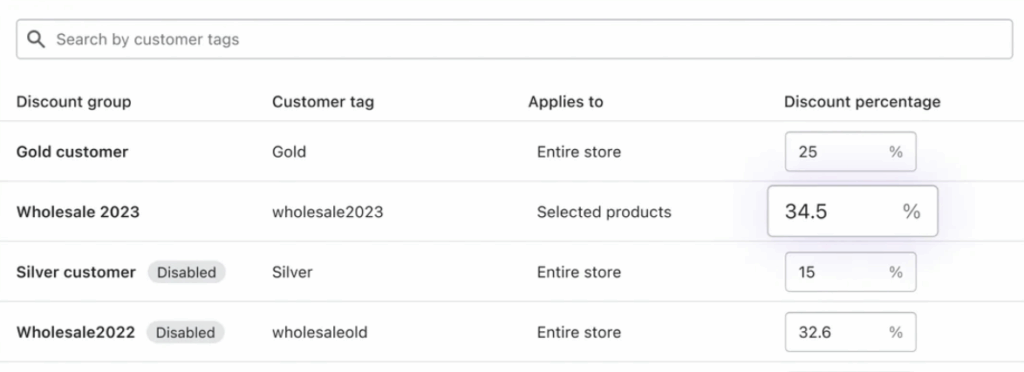Edit the 15 percent discount field
This screenshot has height=372, width=1024.
pyautogui.click(x=850, y=272)
